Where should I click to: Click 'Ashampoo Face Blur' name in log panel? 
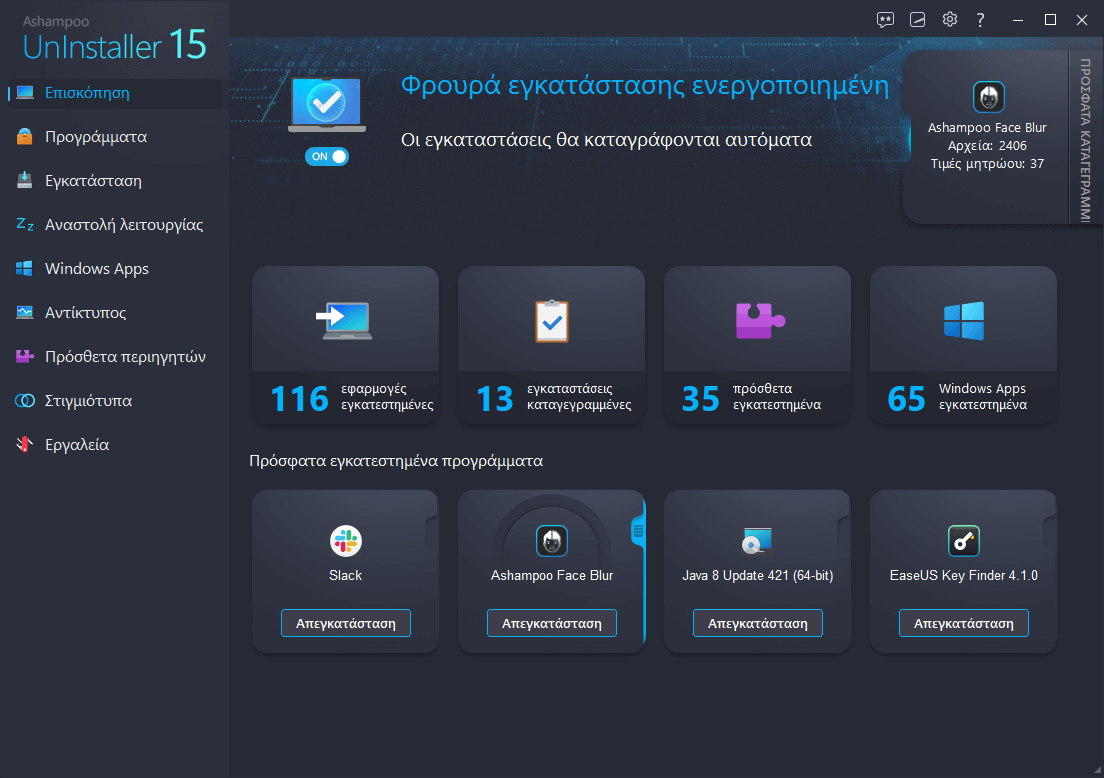[x=987, y=127]
